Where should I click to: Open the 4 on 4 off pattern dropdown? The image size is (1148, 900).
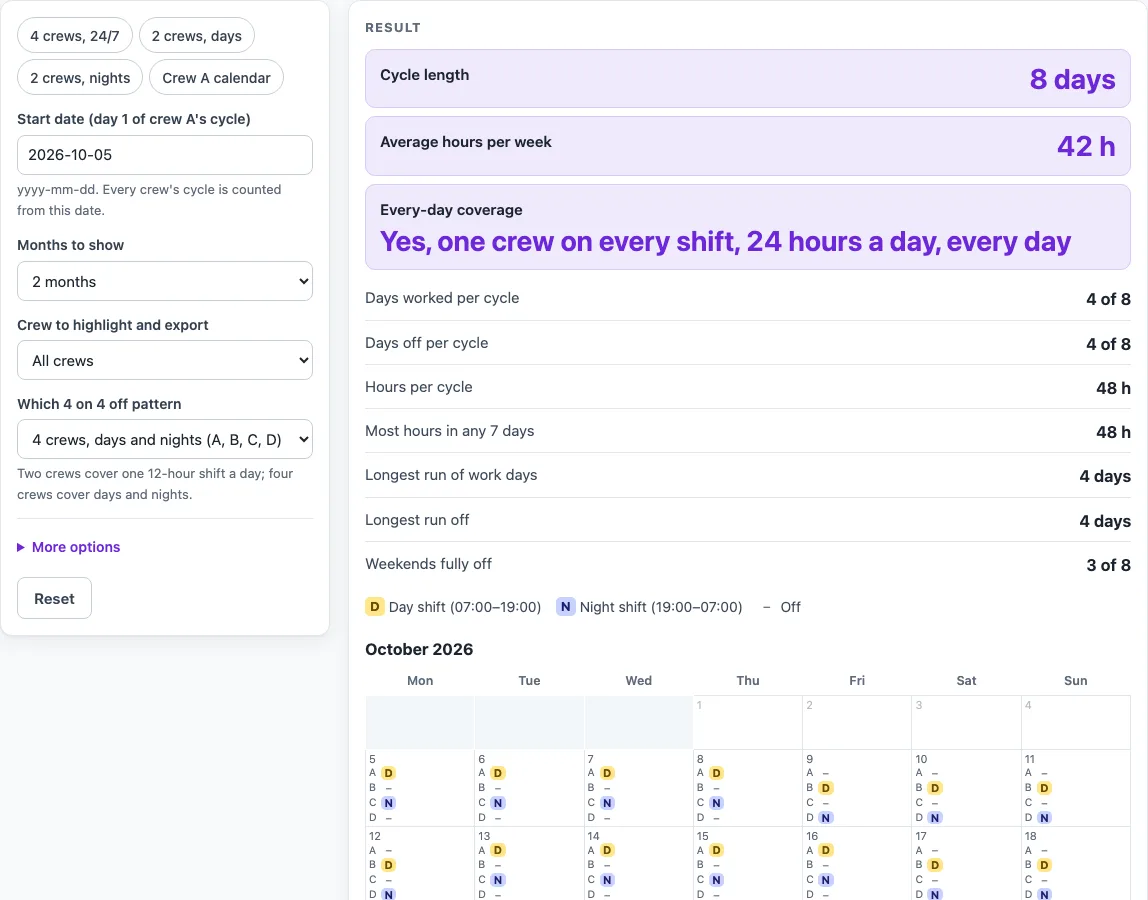165,439
